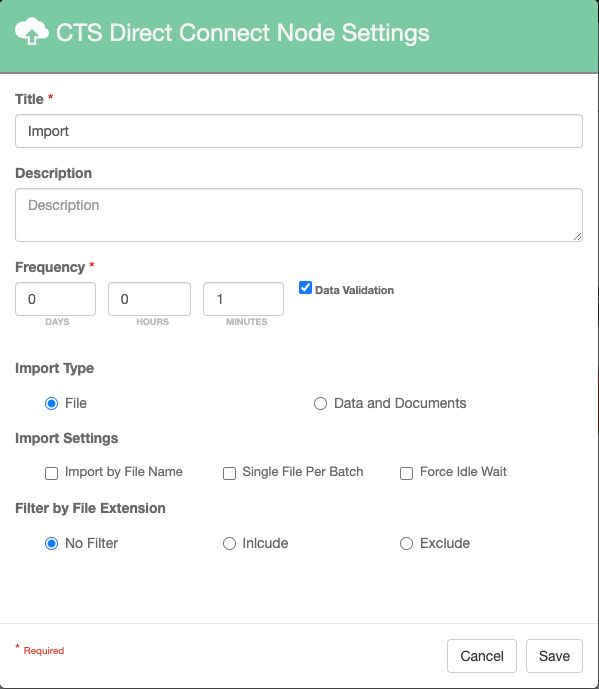This screenshot has height=689, width=599.
Task: Click the Days frequency field
Action: tap(55, 299)
